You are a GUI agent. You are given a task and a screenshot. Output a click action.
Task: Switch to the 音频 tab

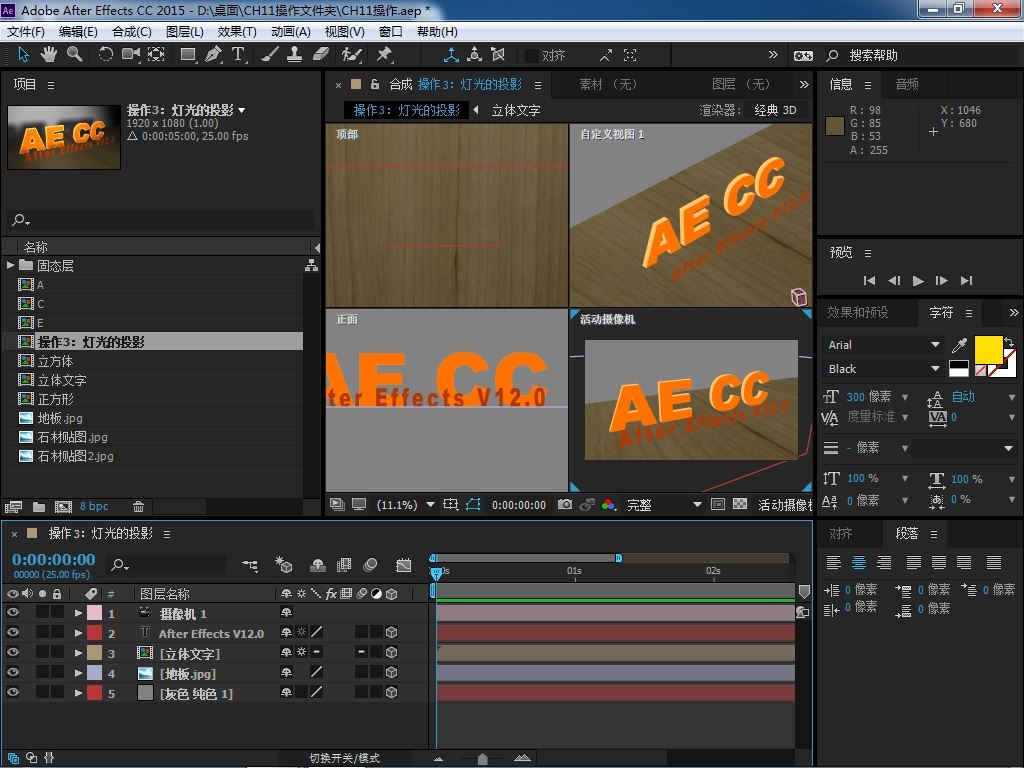coord(906,84)
